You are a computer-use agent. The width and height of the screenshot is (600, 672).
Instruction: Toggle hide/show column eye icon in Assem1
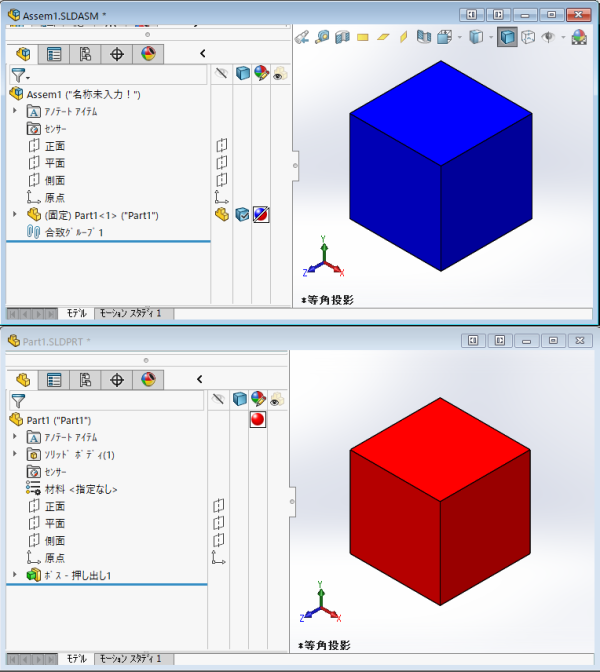coord(280,73)
